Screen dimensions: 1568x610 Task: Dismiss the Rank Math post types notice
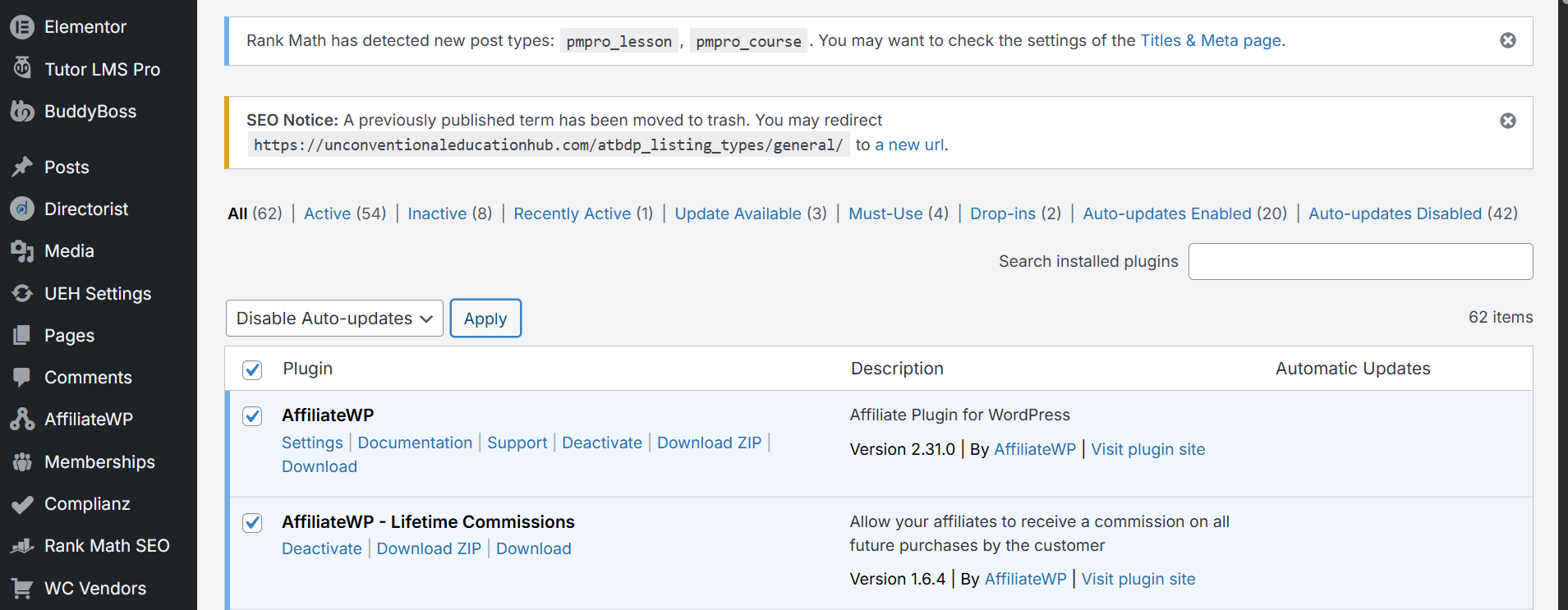(x=1508, y=40)
